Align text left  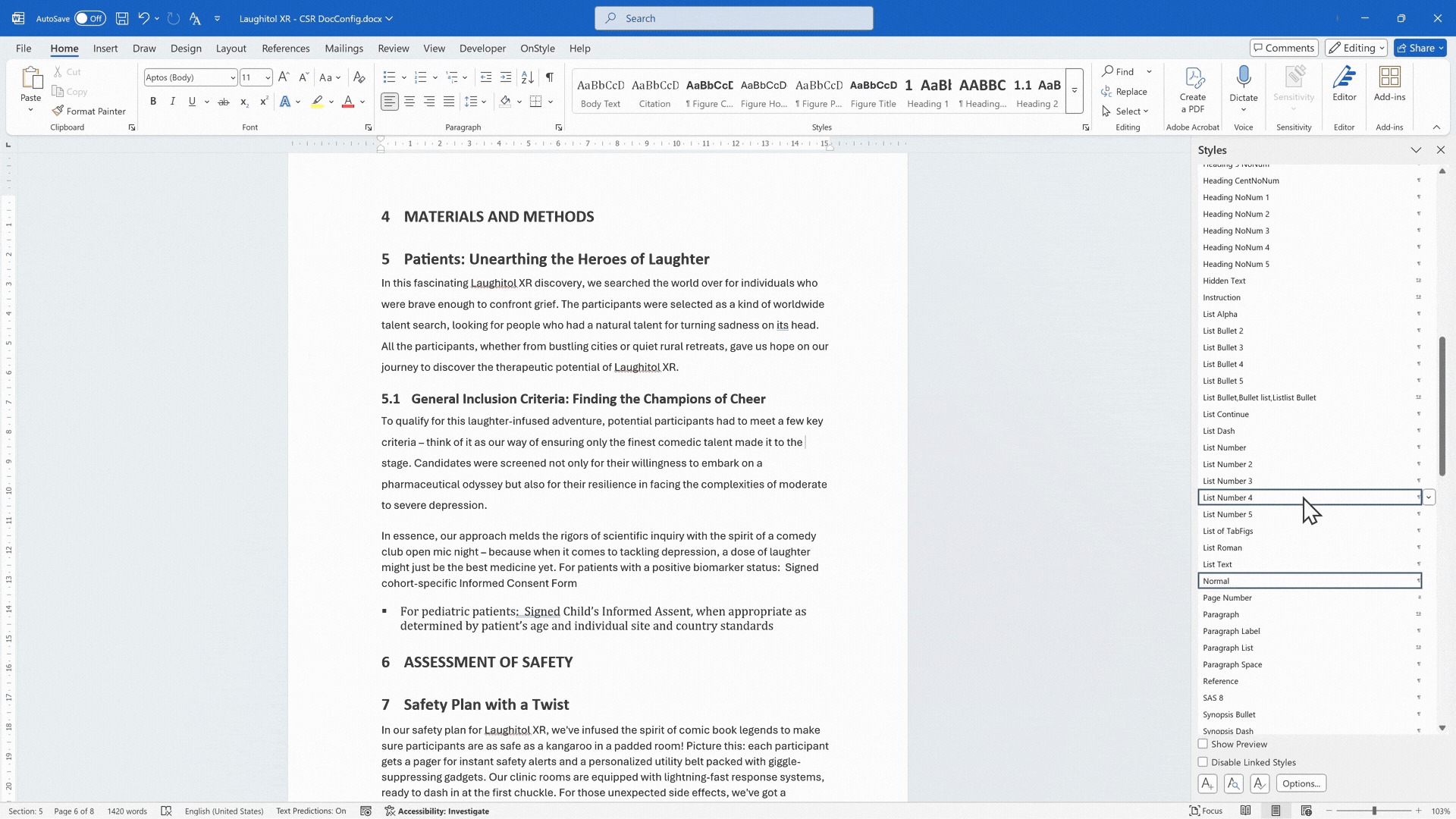tap(390, 102)
